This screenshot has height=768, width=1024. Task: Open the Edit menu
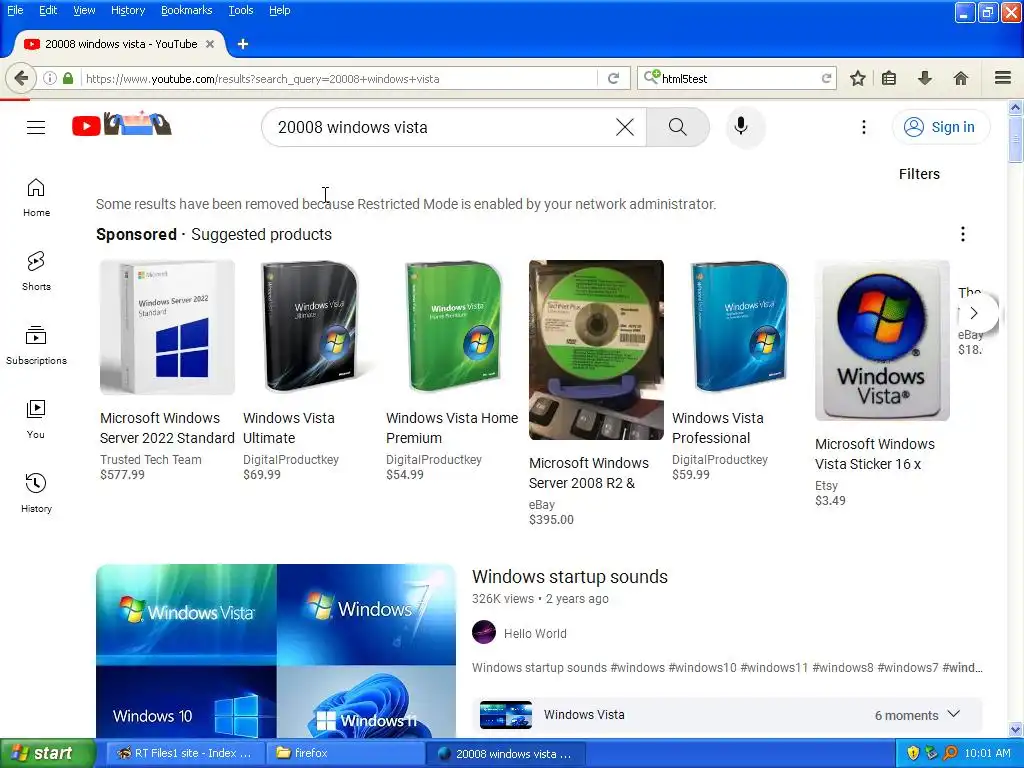click(48, 10)
